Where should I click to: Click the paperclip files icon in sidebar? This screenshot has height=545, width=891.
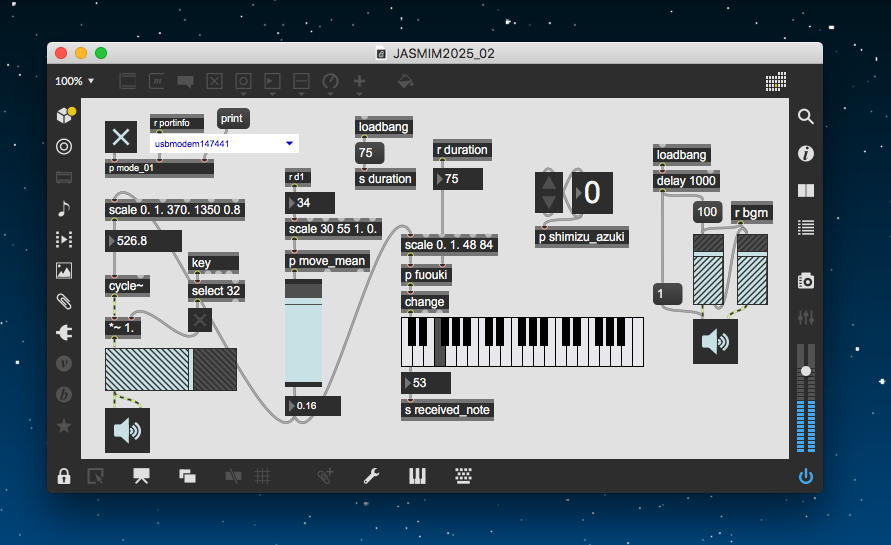coord(64,300)
